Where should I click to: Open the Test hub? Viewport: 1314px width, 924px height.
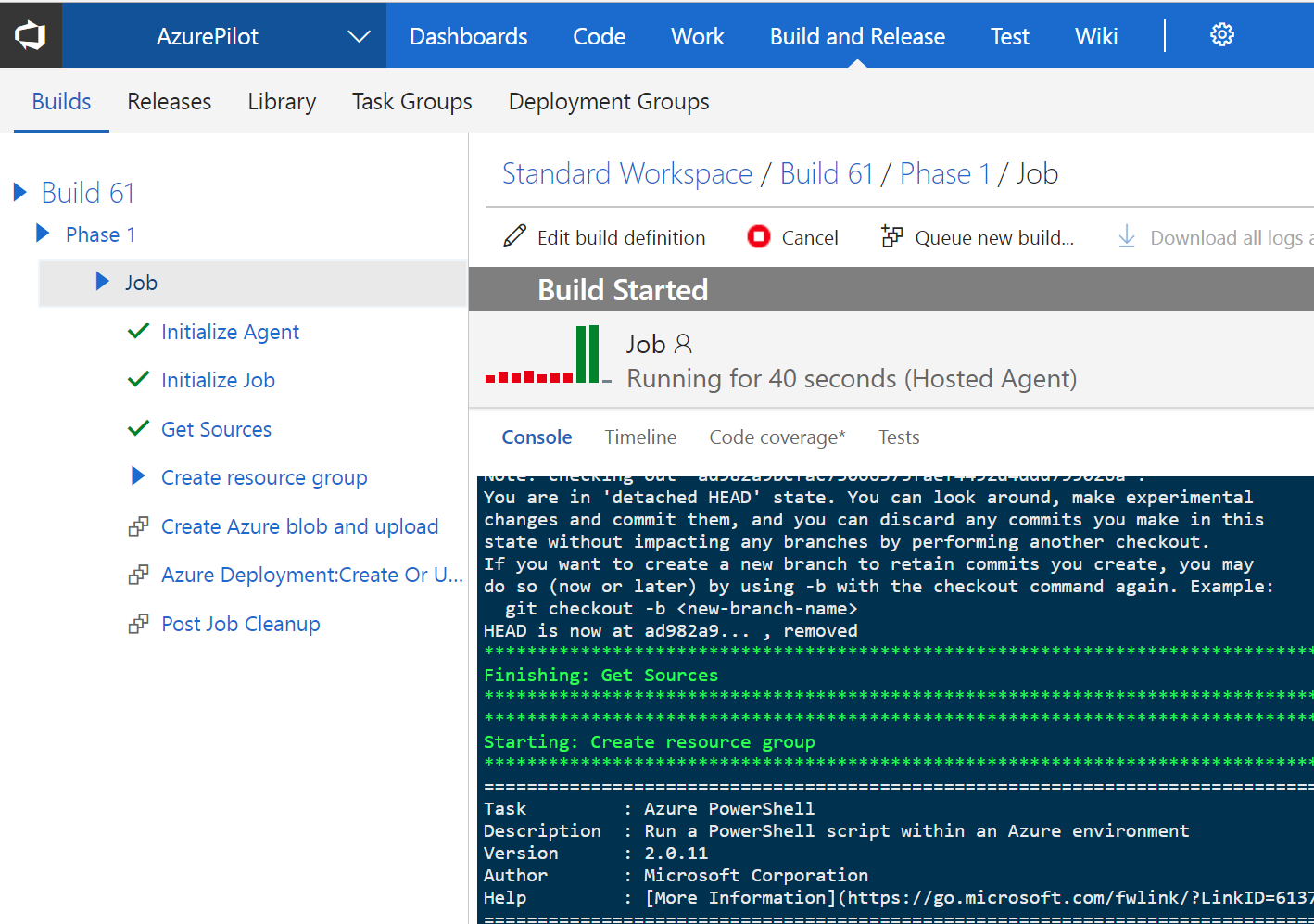[x=1009, y=36]
